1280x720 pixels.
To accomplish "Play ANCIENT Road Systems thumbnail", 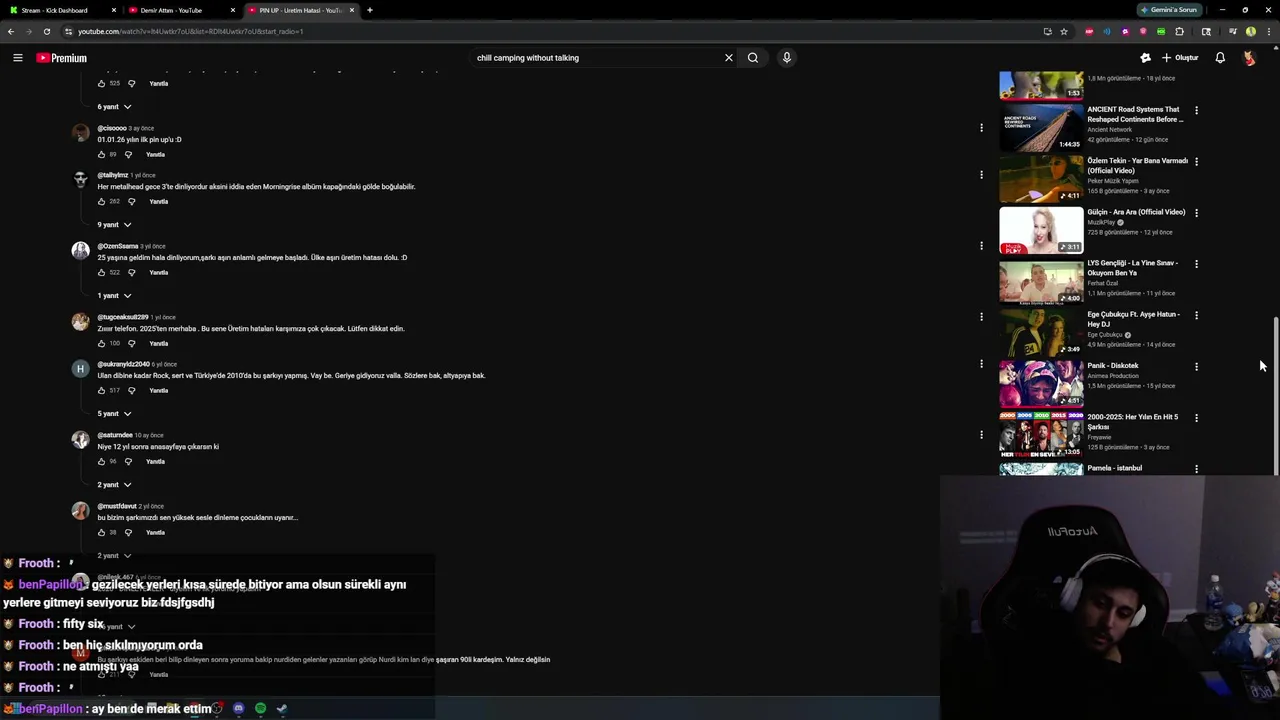I will point(1041,127).
